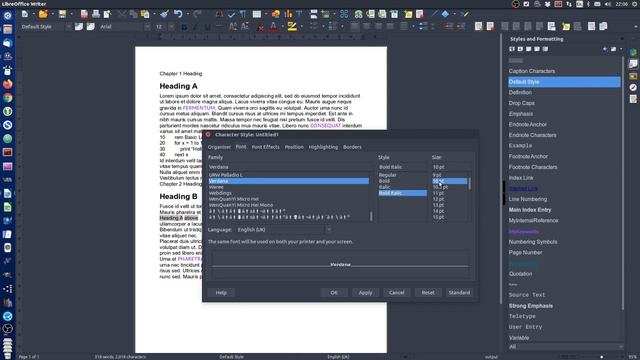Open the Firefox launcher icon
640x360 pixels.
click(7, 84)
